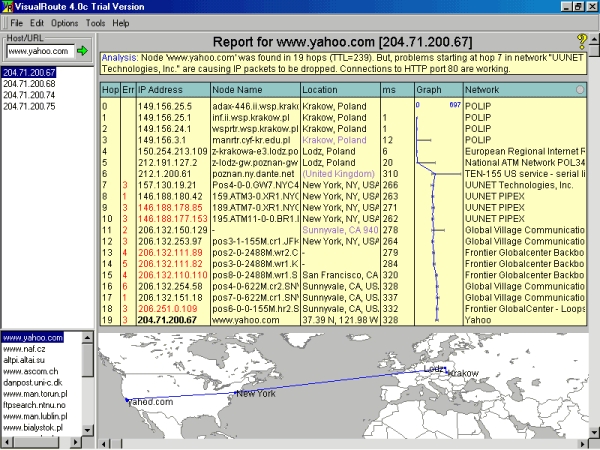
Task: Click the Krakow label on the map
Action: point(463,373)
